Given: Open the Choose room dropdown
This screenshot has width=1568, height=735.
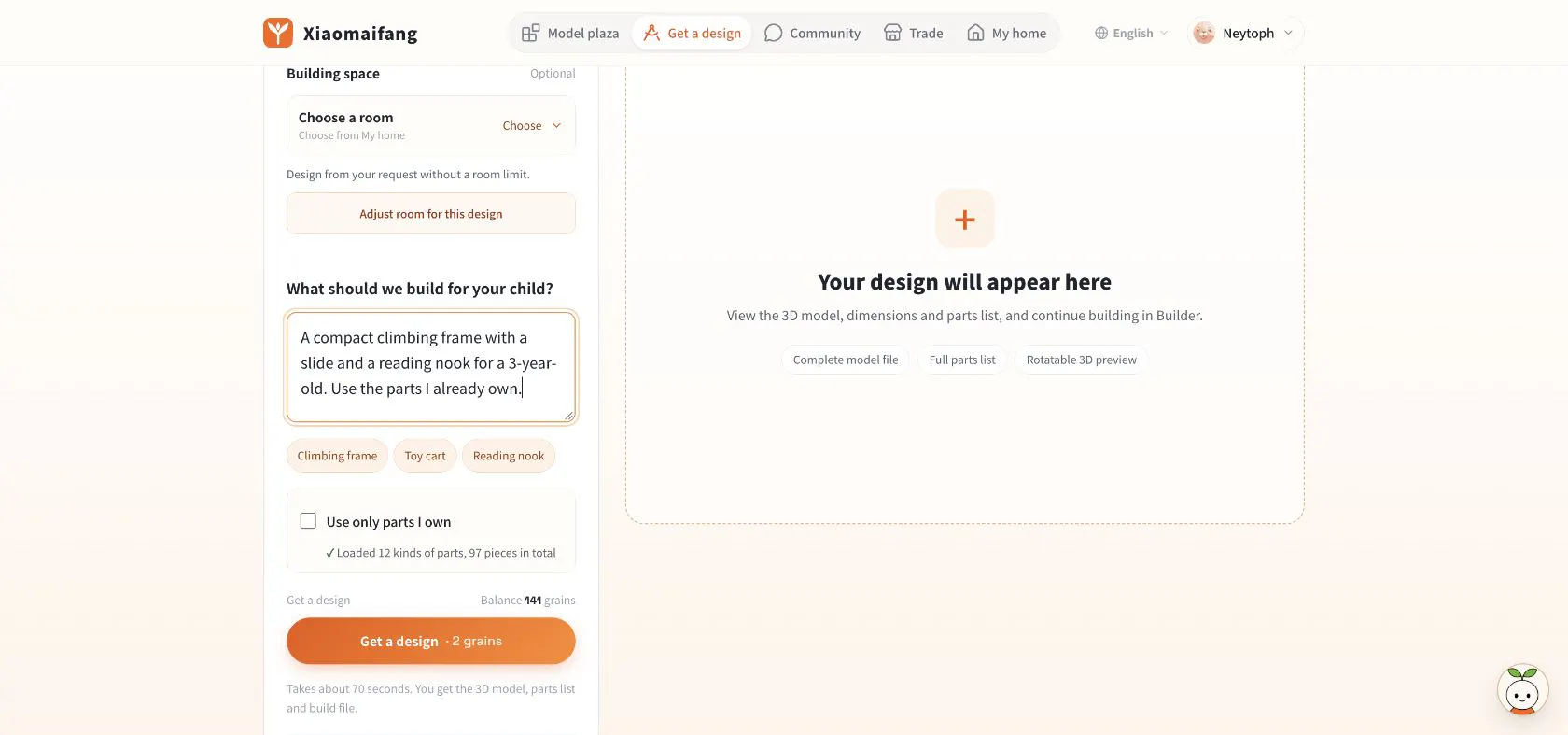Looking at the screenshot, I should tap(532, 125).
